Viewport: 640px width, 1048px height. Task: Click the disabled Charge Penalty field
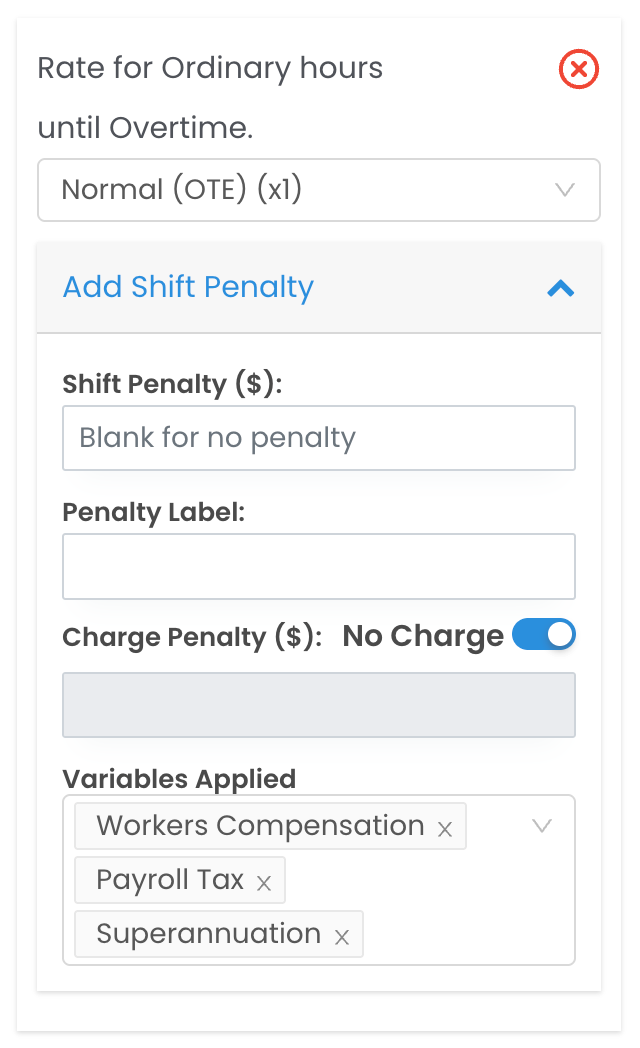(318, 705)
